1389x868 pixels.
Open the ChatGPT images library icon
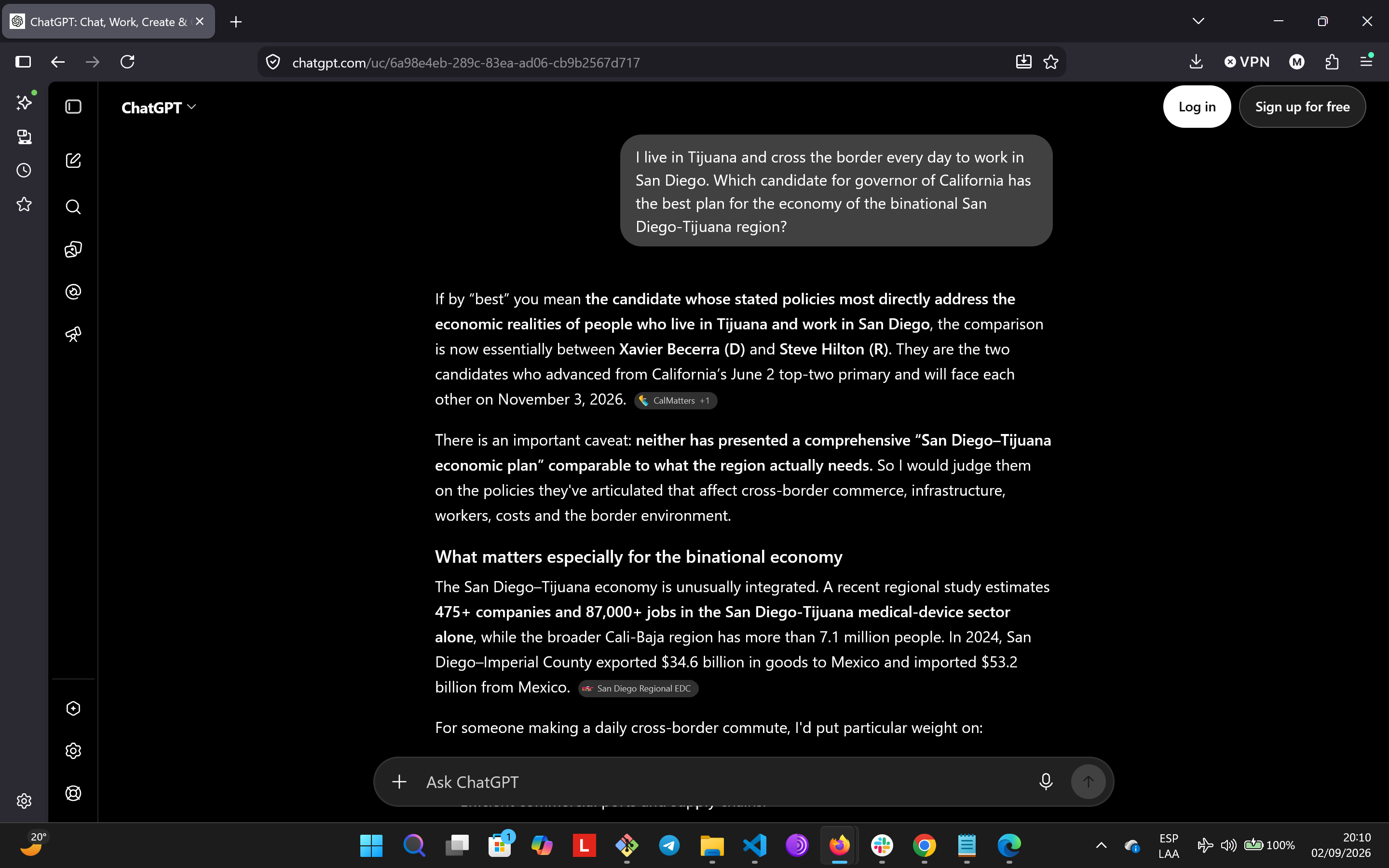click(x=73, y=249)
